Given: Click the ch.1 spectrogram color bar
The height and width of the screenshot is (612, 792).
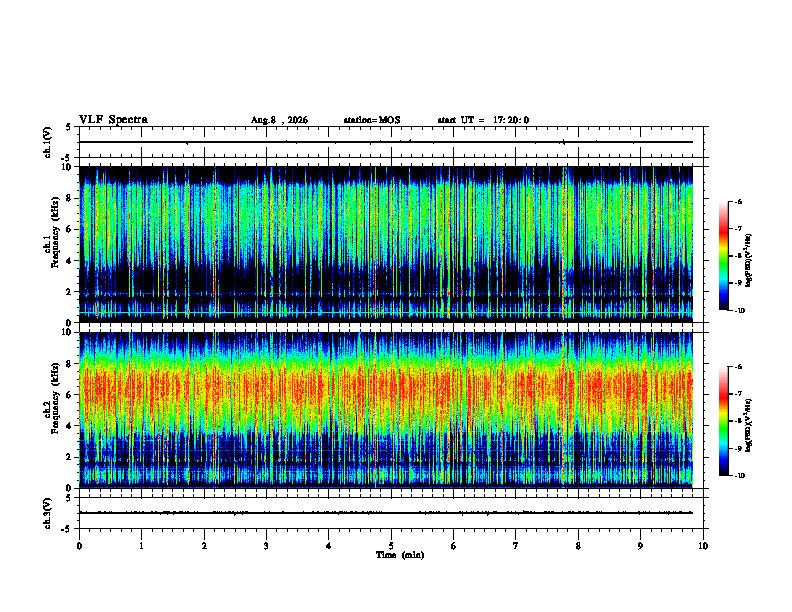Looking at the screenshot, I should [x=724, y=256].
